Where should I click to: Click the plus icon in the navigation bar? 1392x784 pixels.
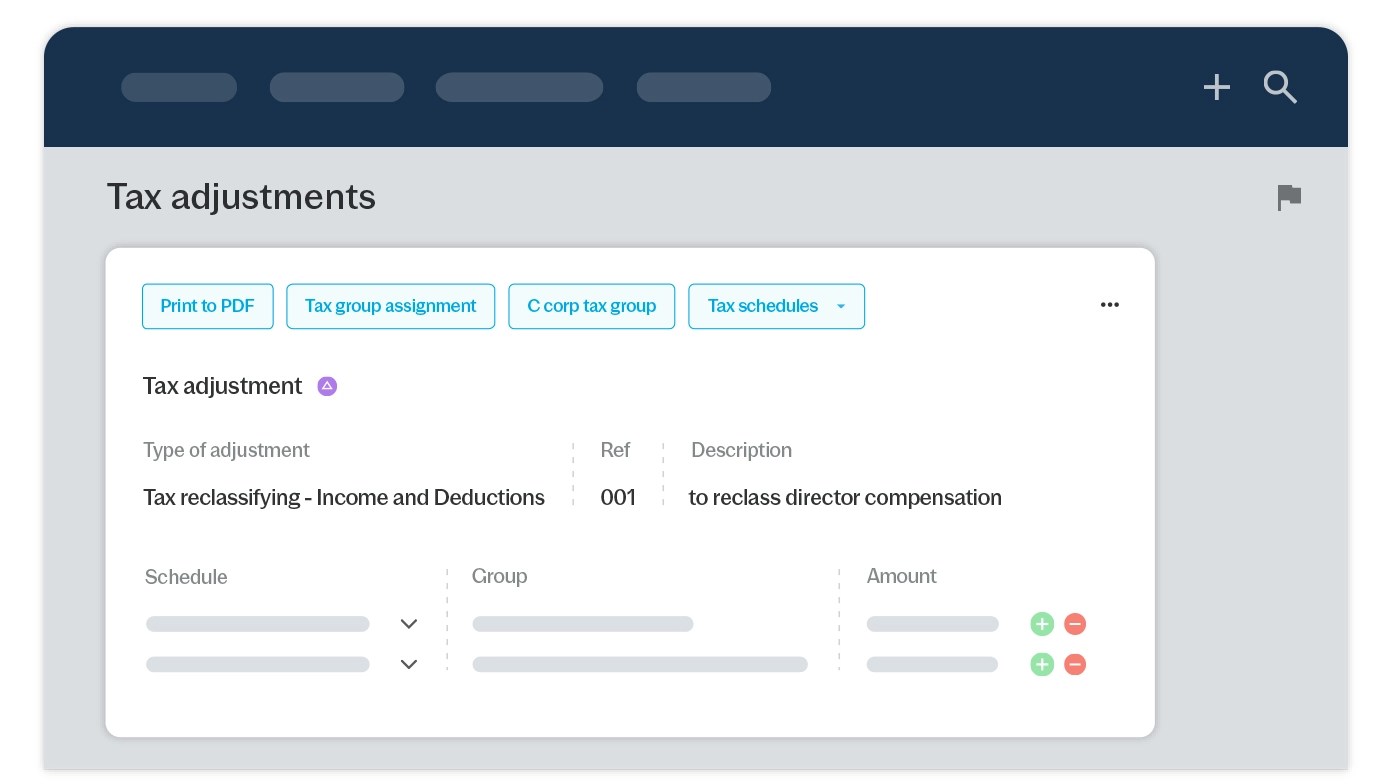(1216, 87)
